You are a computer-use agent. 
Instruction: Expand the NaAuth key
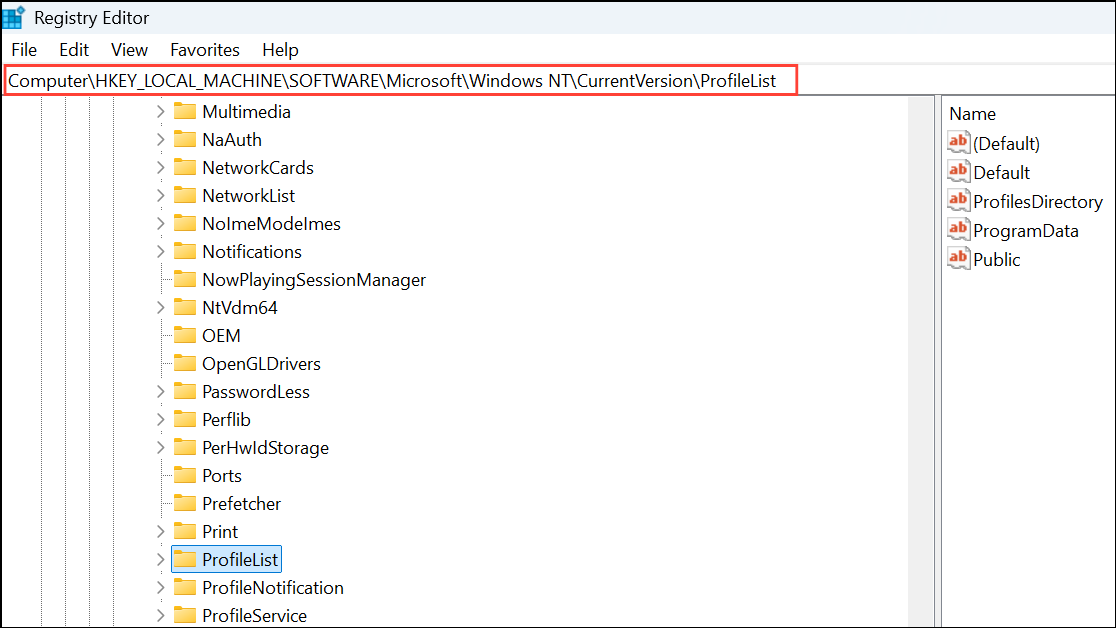pos(161,140)
